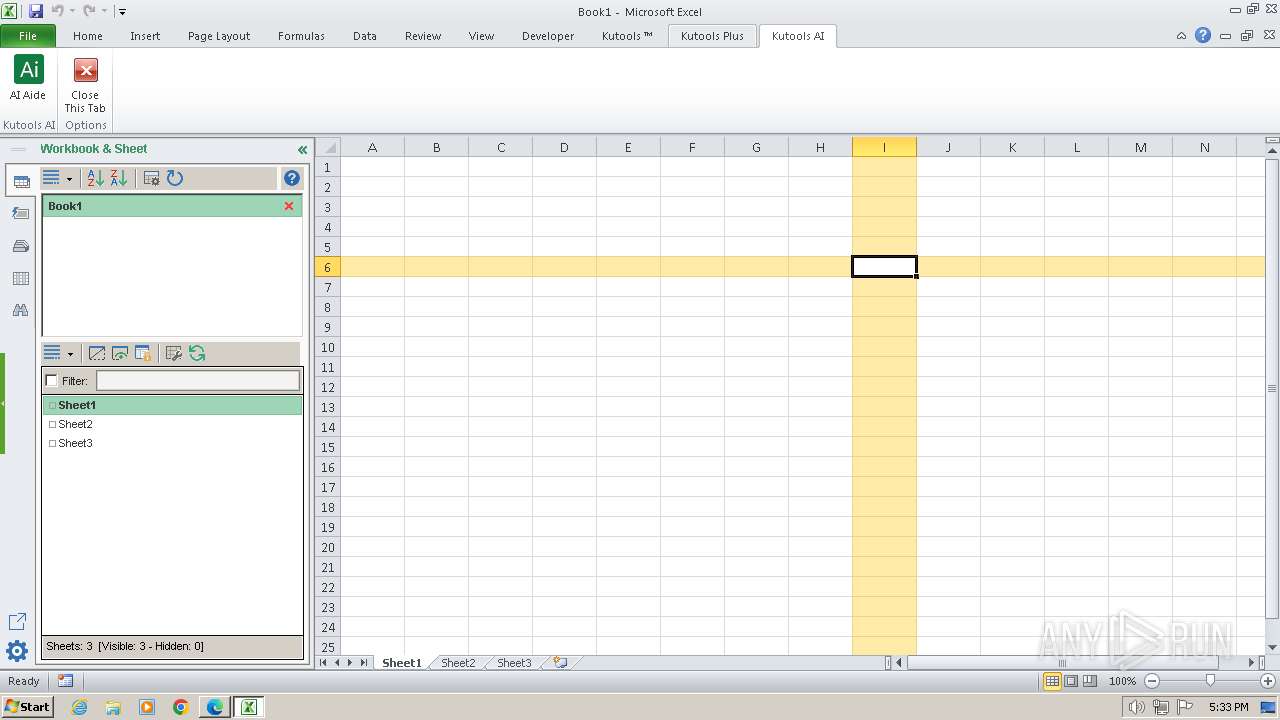
Task: Open the Formulas ribbon tab
Action: pos(301,36)
